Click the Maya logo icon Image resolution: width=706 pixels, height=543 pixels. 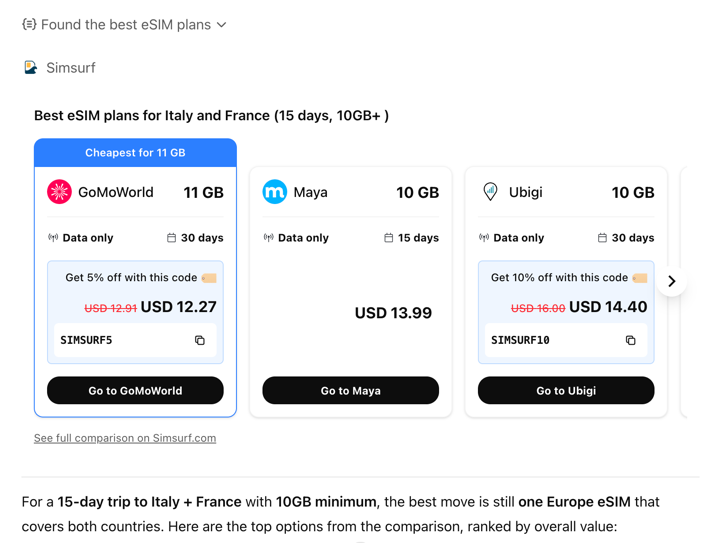pos(274,192)
